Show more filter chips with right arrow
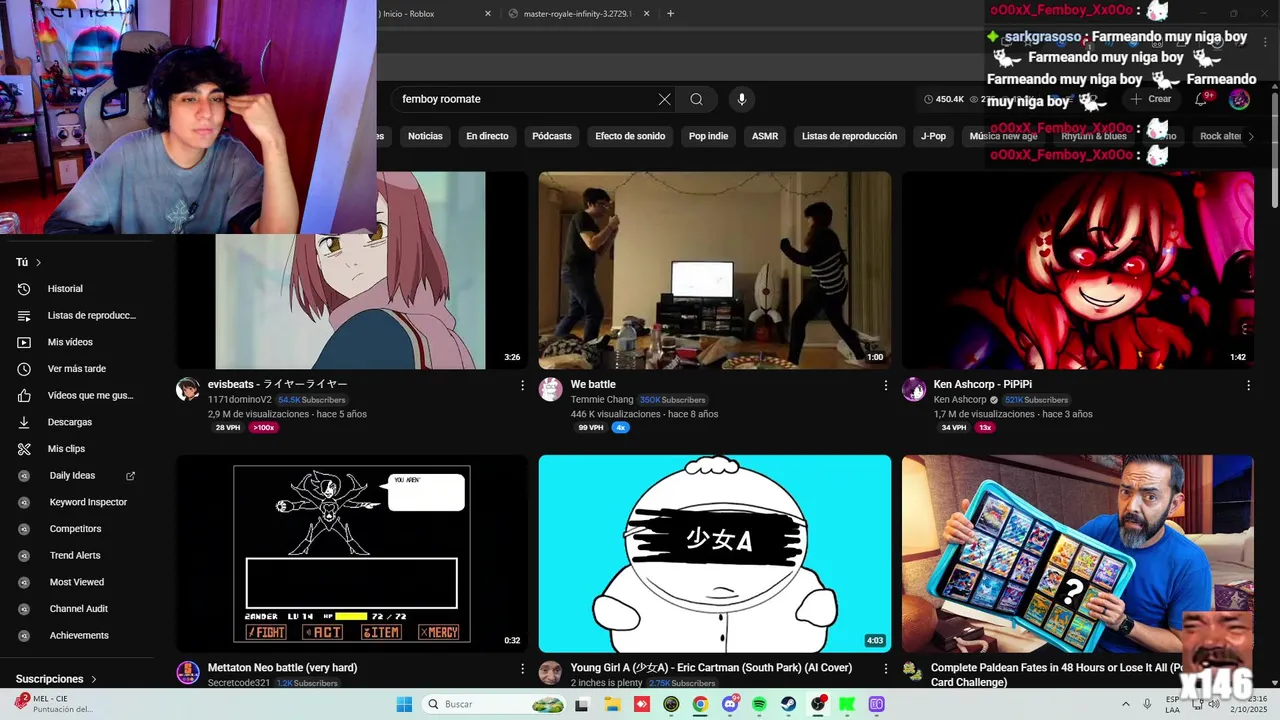 (x=1250, y=136)
